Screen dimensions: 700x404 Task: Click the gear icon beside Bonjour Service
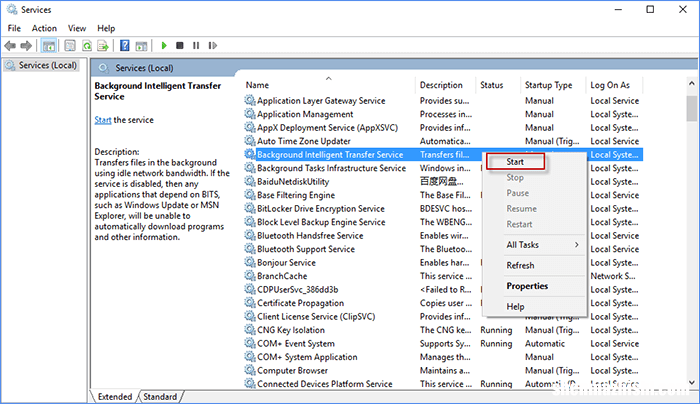tap(250, 262)
